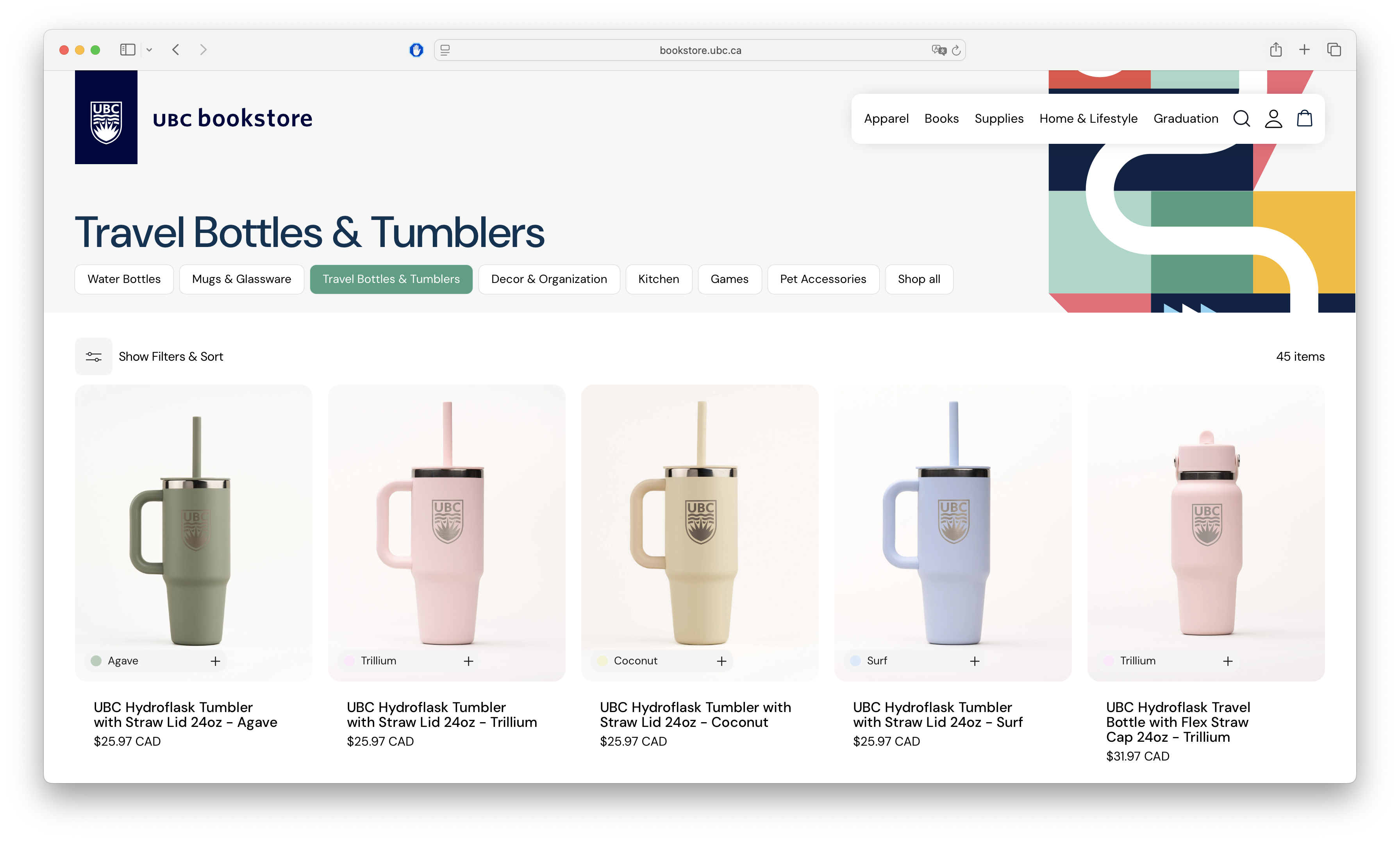
Task: Select the Agave color swatch
Action: [96, 661]
